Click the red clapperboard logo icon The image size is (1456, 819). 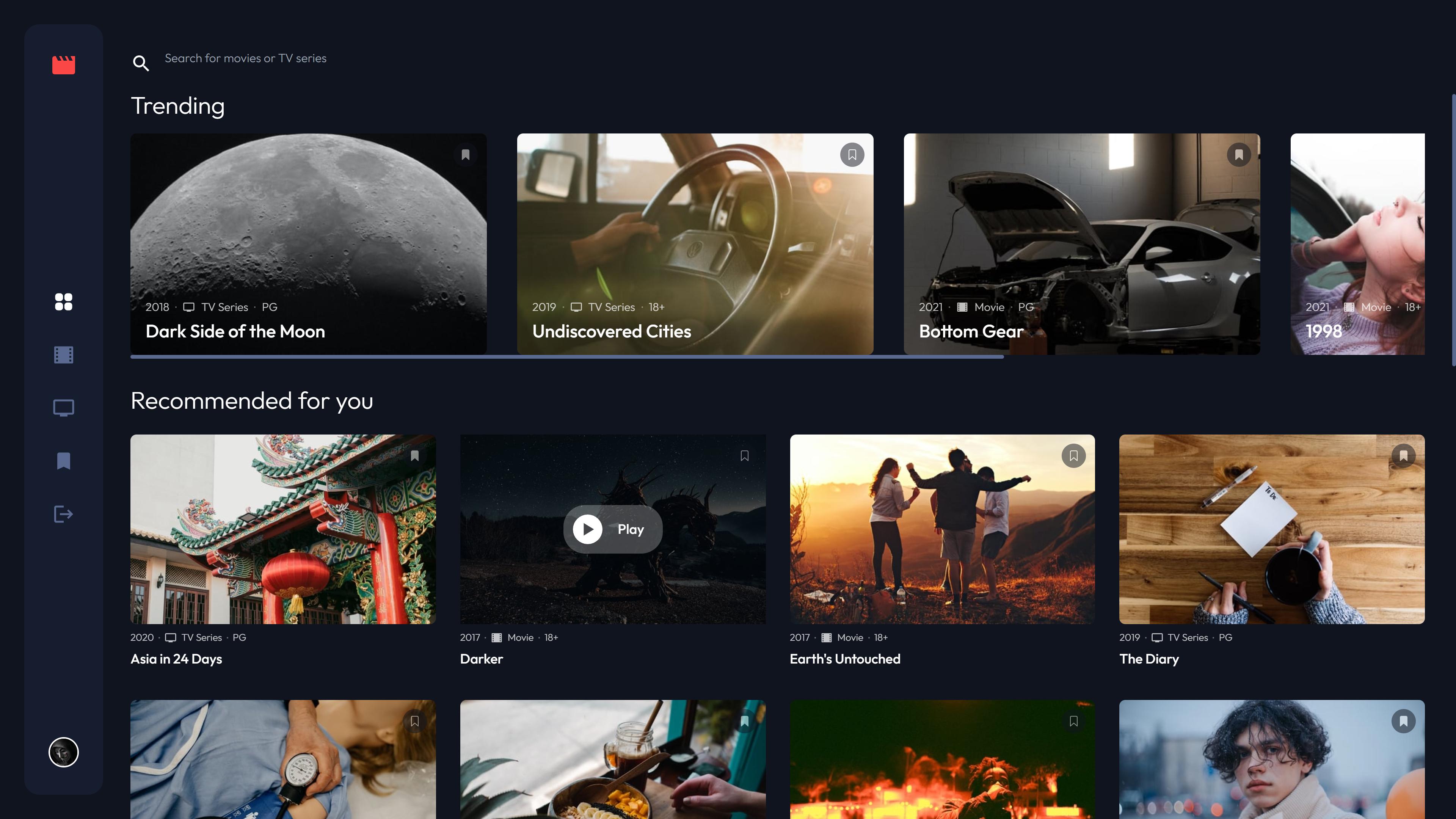[x=63, y=64]
